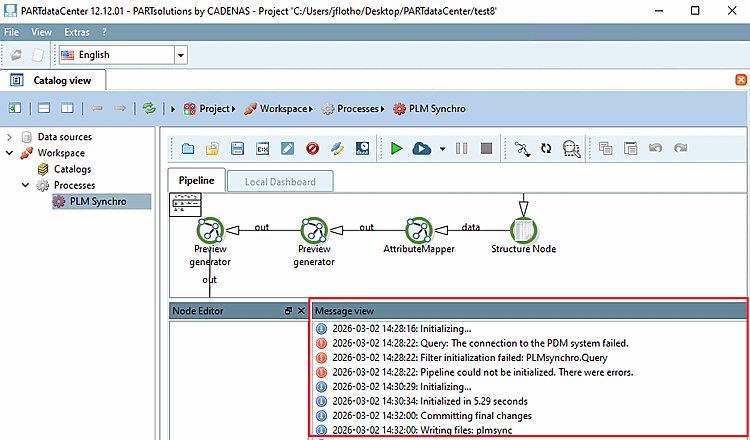The width and height of the screenshot is (750, 440).
Task: Expand the arrow after Workspace breadcrumb
Action: (311, 109)
